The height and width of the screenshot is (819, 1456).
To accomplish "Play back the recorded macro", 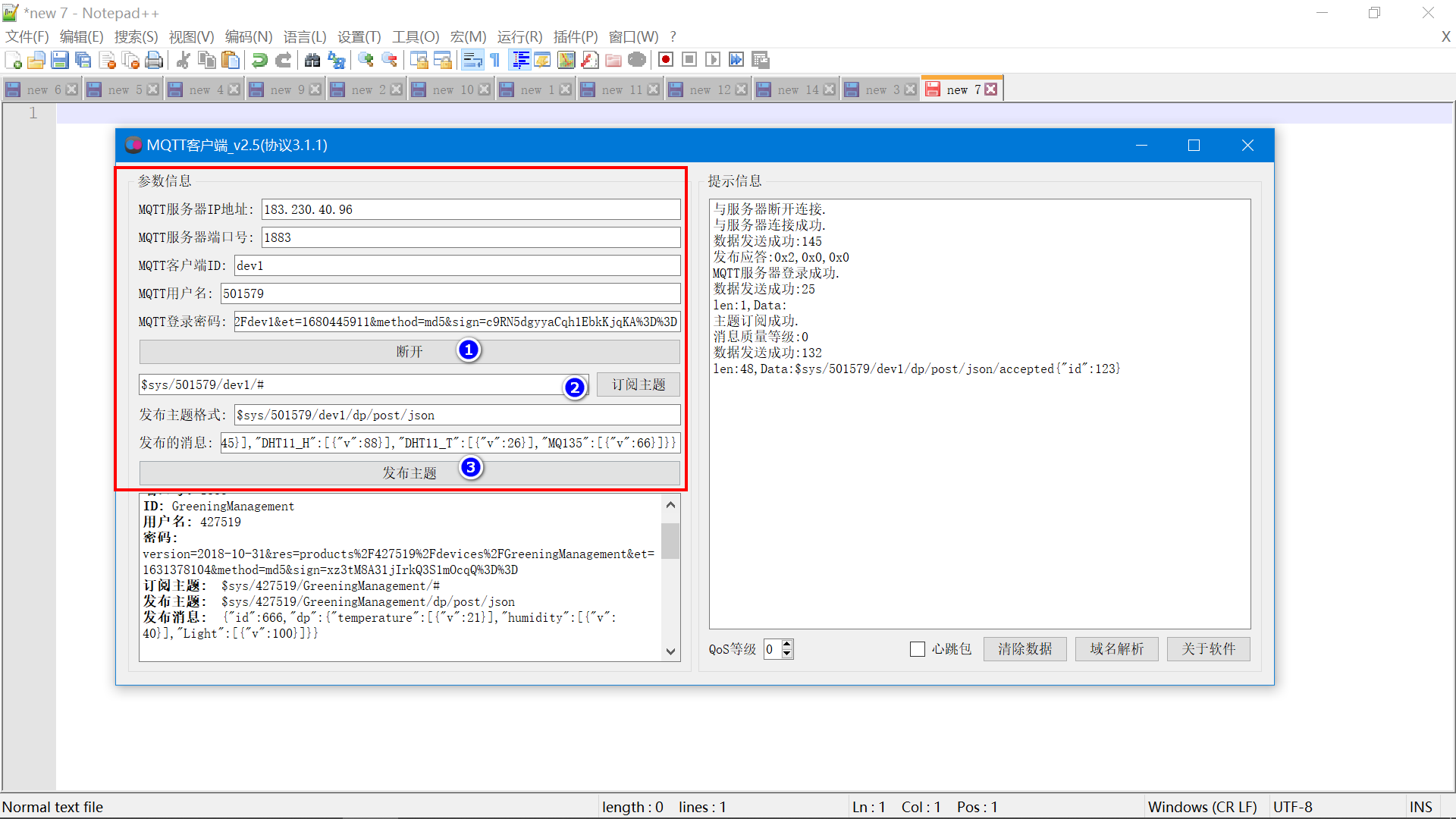I will coord(713,60).
